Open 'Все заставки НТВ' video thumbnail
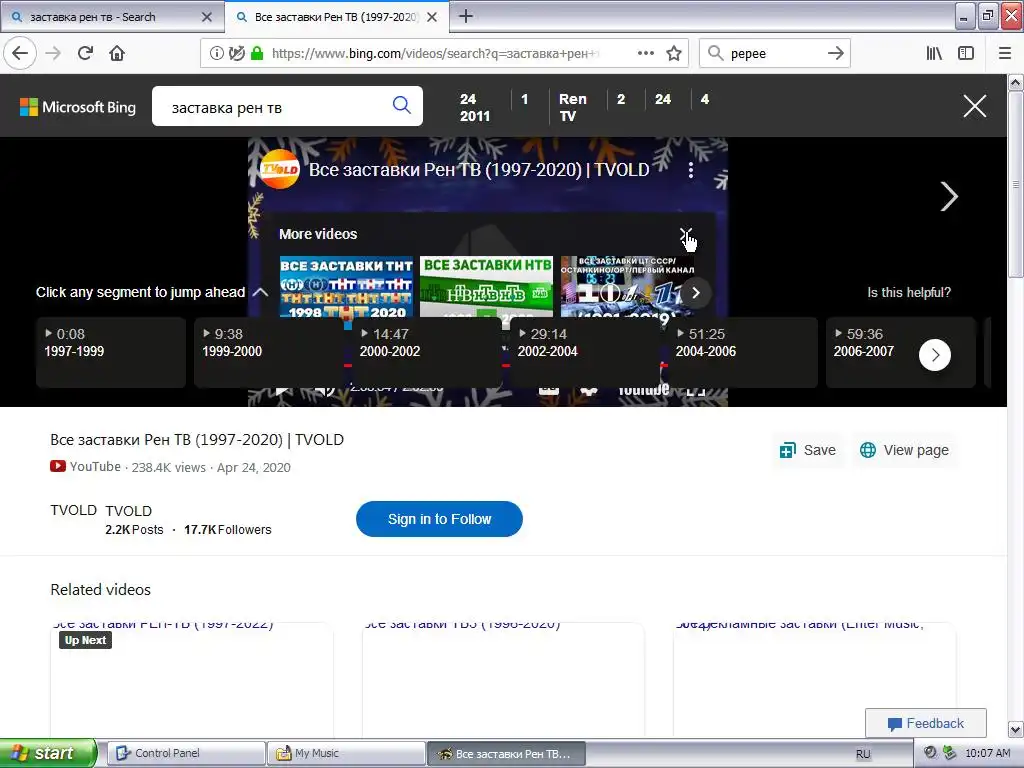 486,286
